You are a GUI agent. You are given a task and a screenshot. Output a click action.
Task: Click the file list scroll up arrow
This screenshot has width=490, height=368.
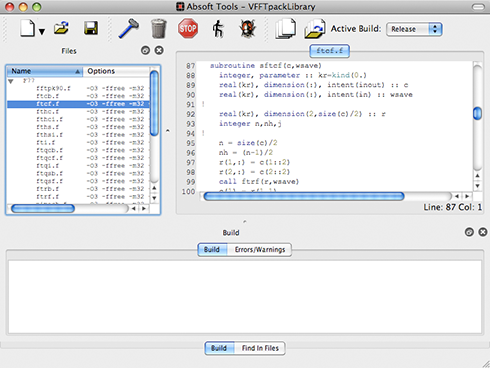click(x=154, y=189)
